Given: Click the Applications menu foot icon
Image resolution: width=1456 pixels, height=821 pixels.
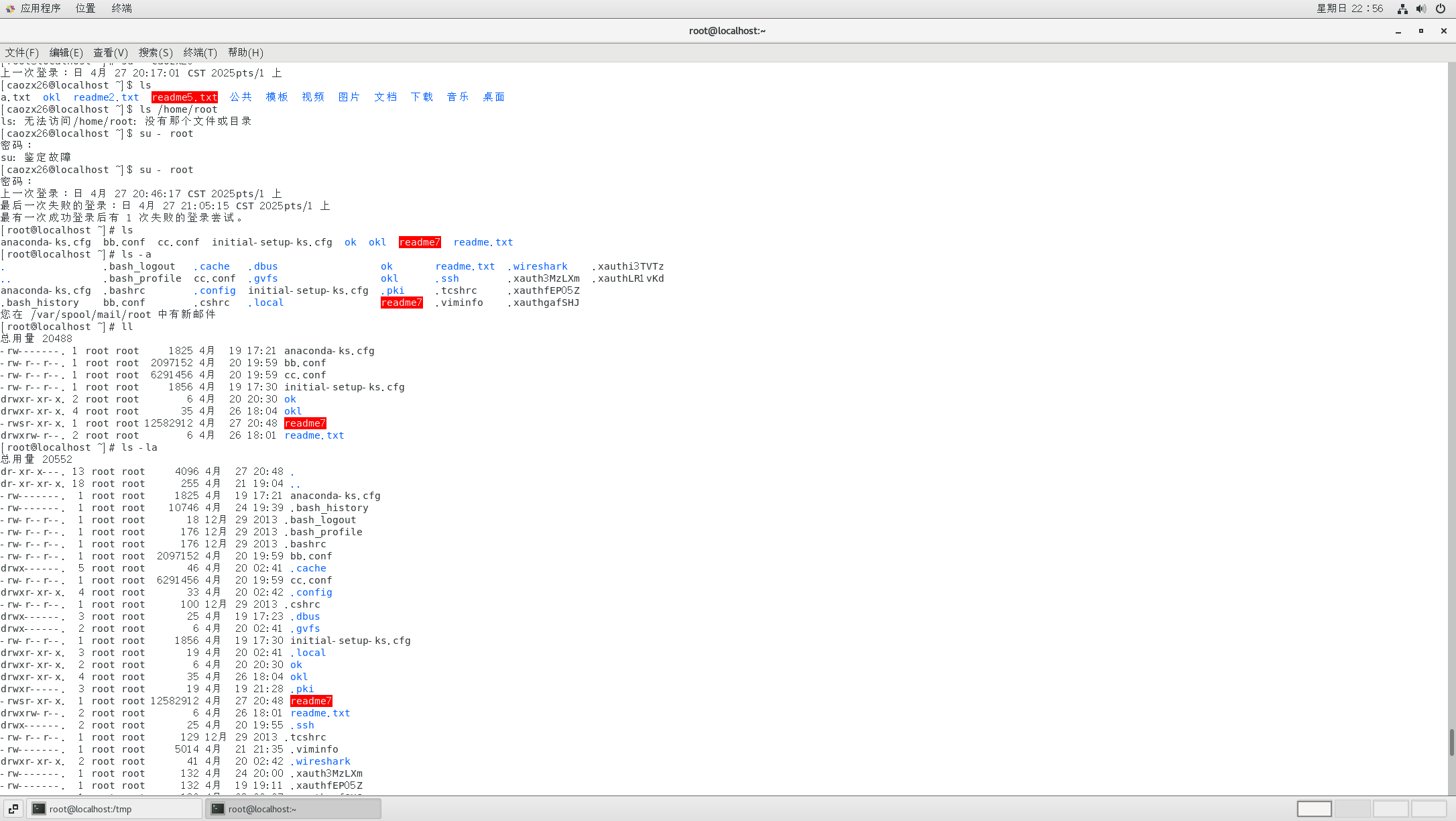Looking at the screenshot, I should point(9,9).
